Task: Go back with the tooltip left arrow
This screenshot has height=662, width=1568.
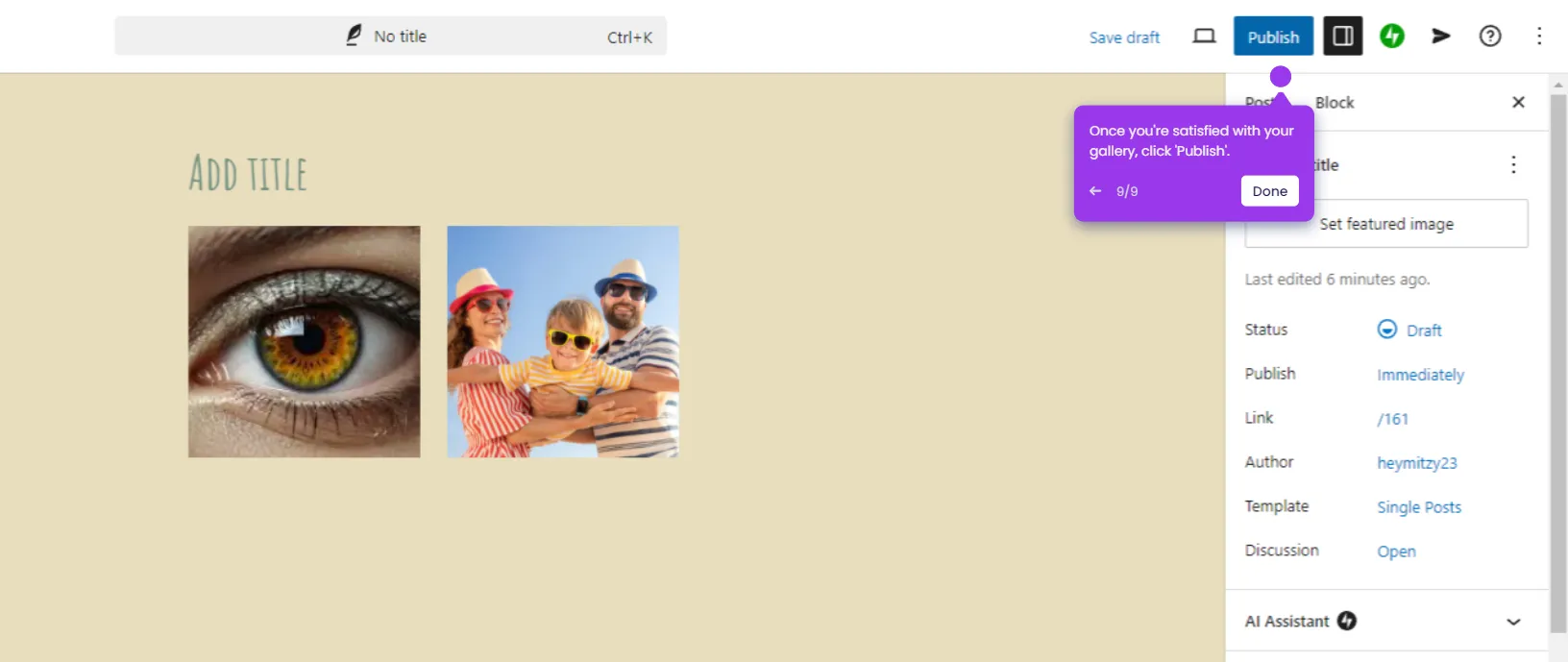Action: pos(1095,191)
